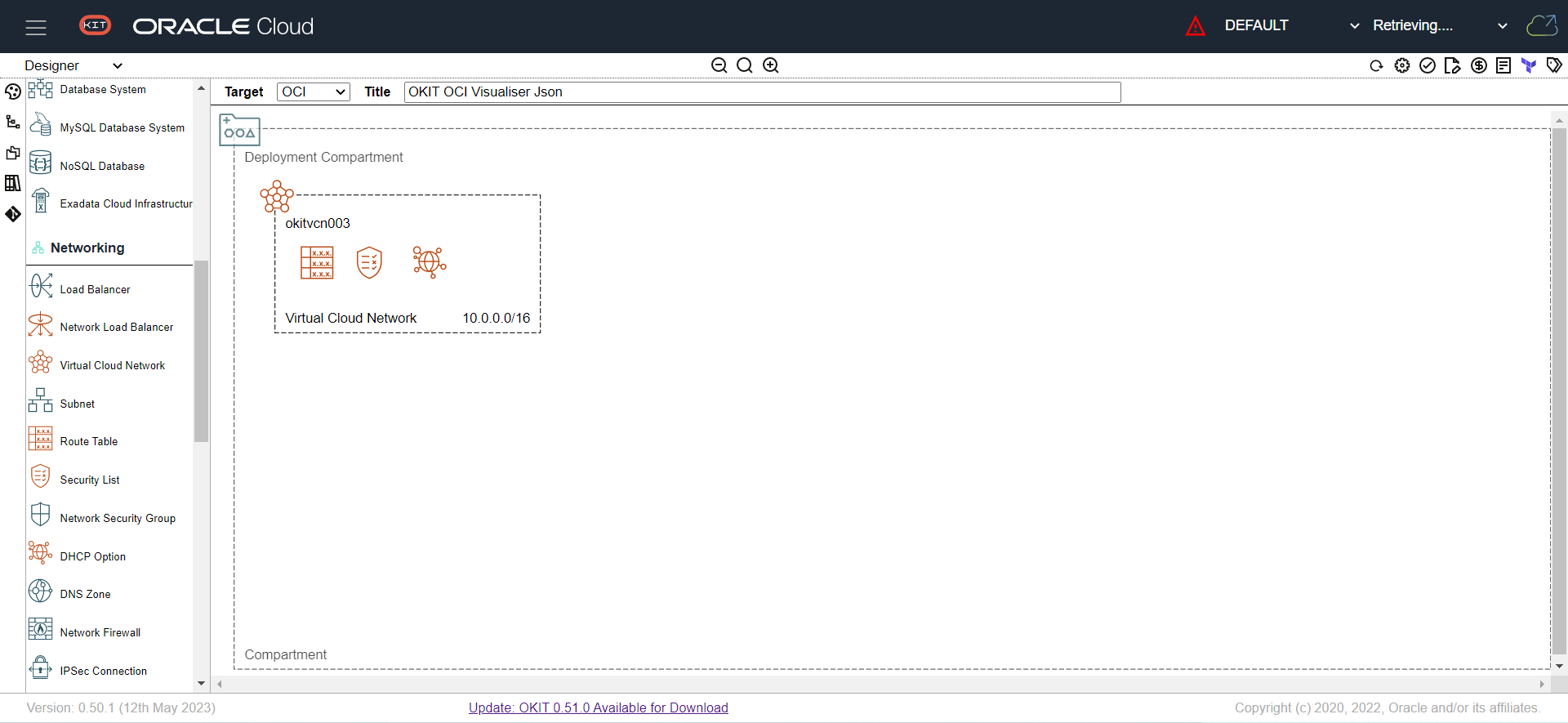Open the library books icon

[13, 183]
